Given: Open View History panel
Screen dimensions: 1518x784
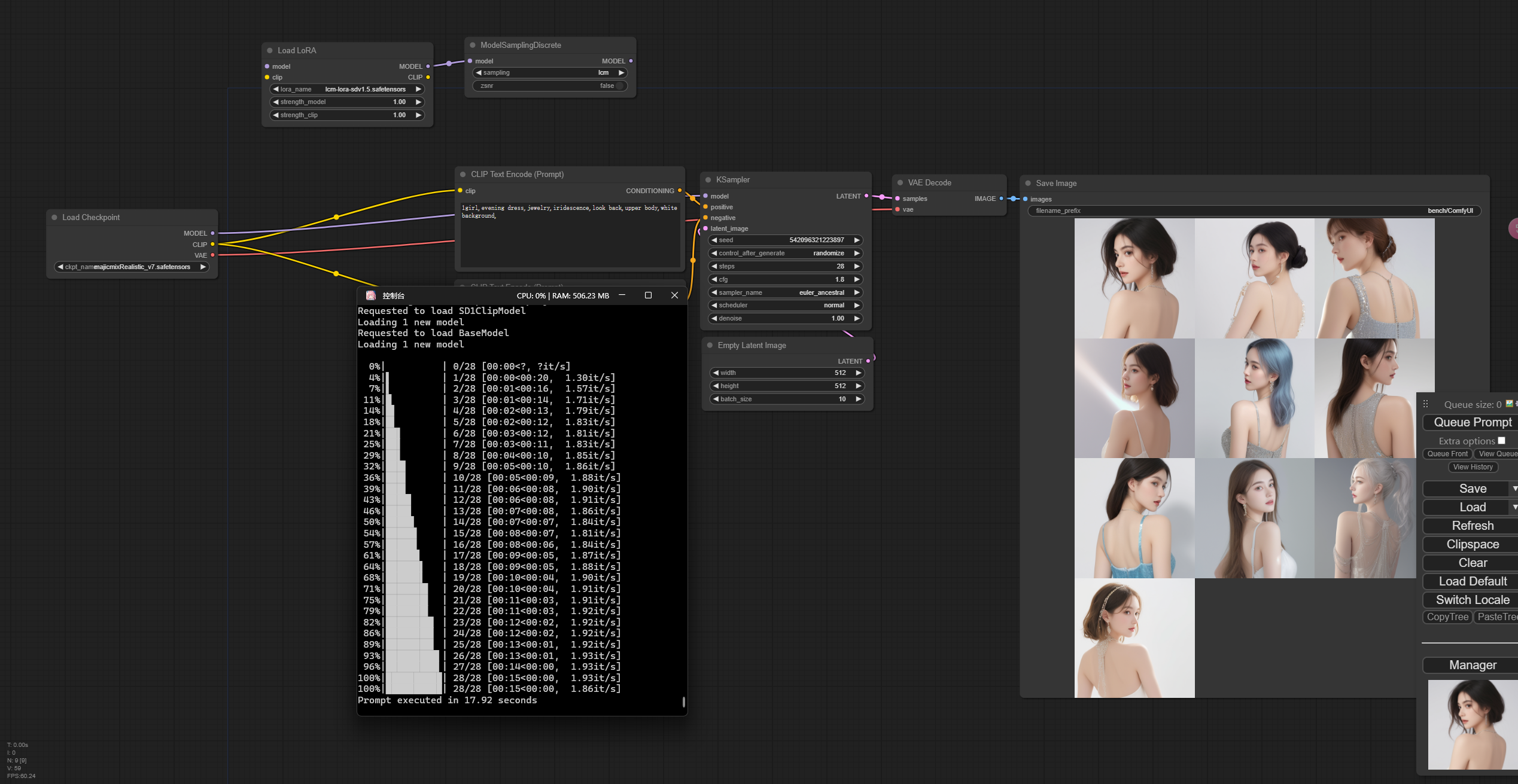Looking at the screenshot, I should (1473, 467).
